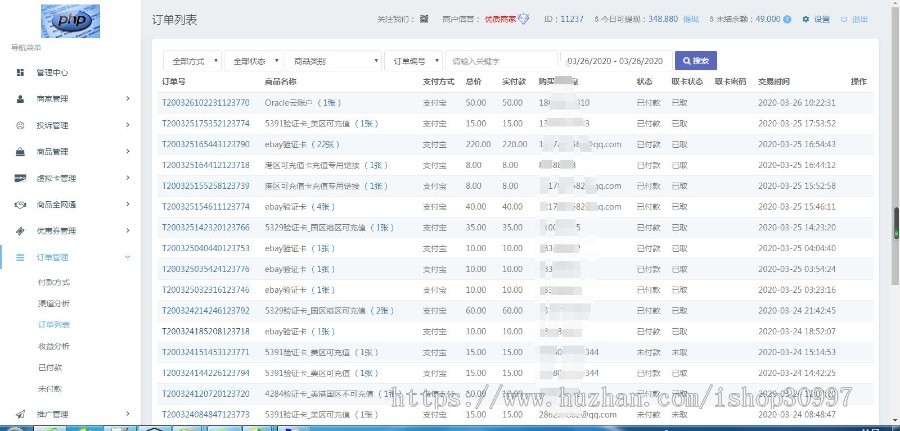This screenshot has height=431, width=900.
Task: Click the 提现 withdraw link
Action: point(691,19)
